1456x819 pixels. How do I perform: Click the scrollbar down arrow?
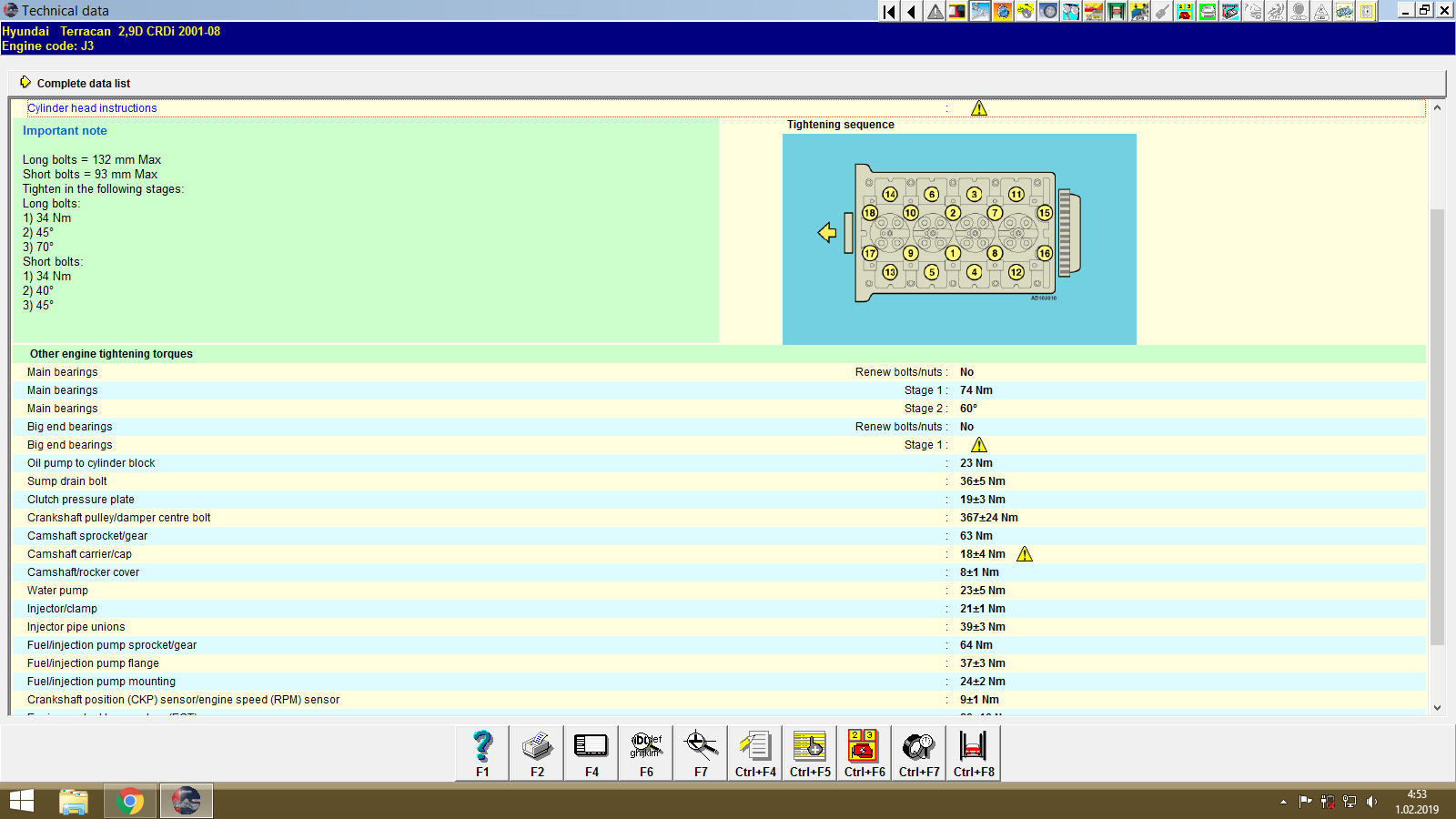tap(1438, 707)
